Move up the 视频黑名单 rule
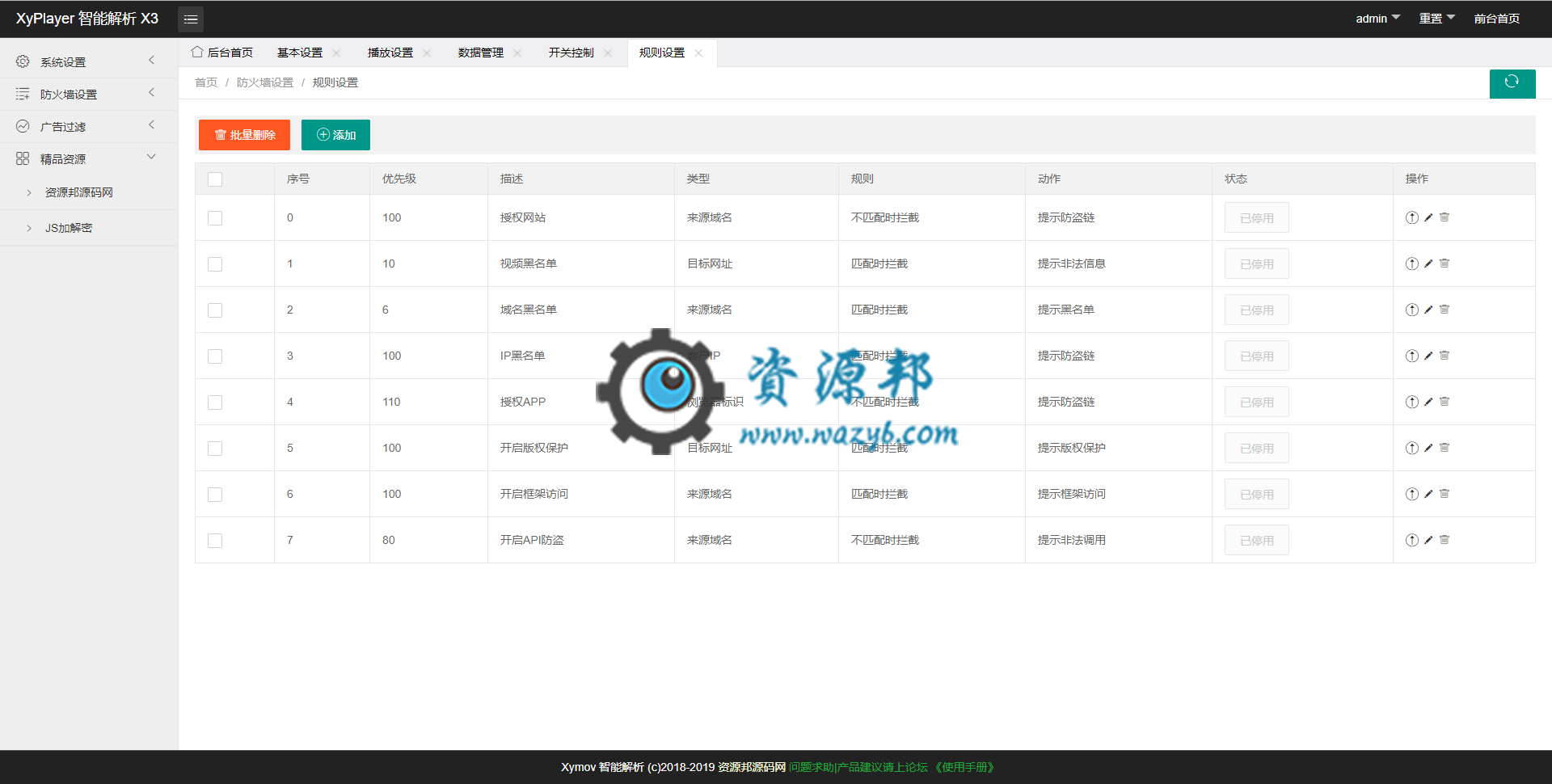 coord(1411,263)
